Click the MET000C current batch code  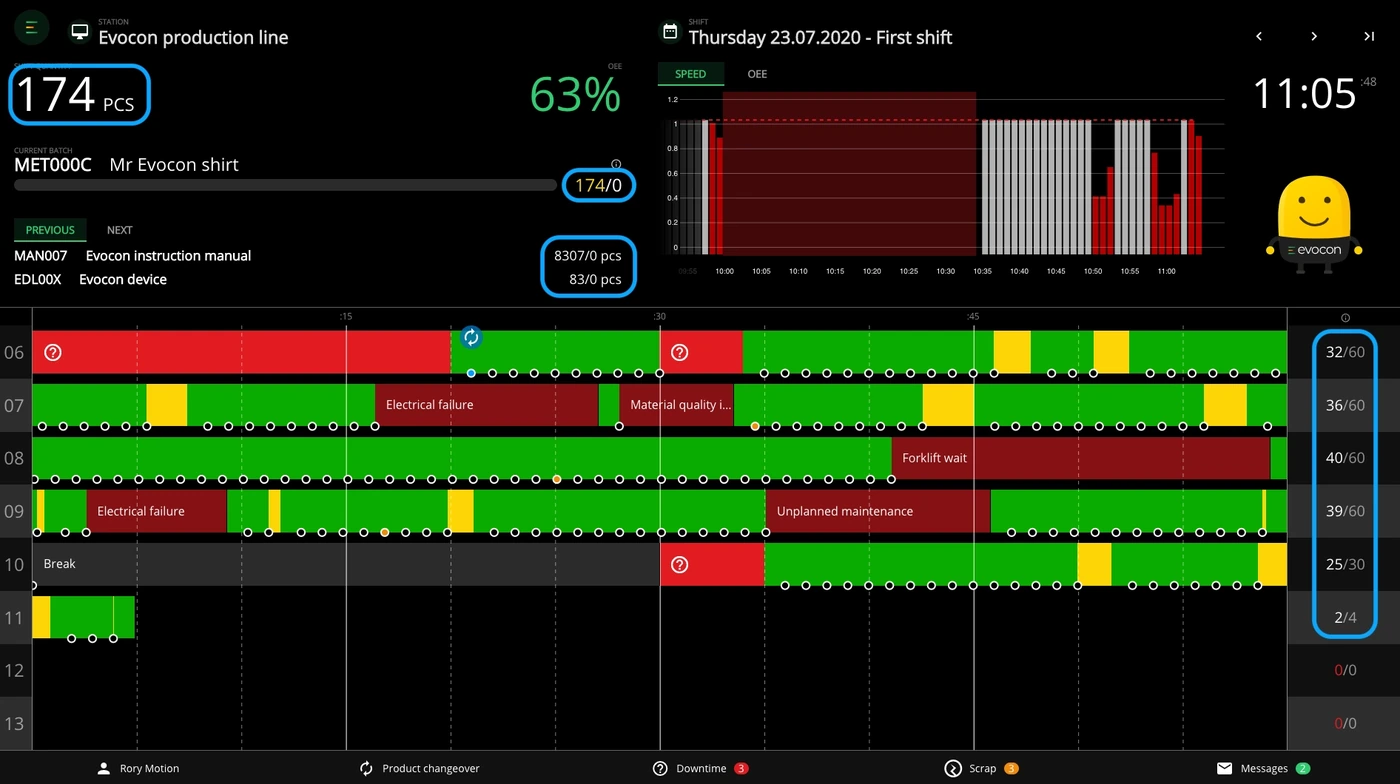pos(53,165)
